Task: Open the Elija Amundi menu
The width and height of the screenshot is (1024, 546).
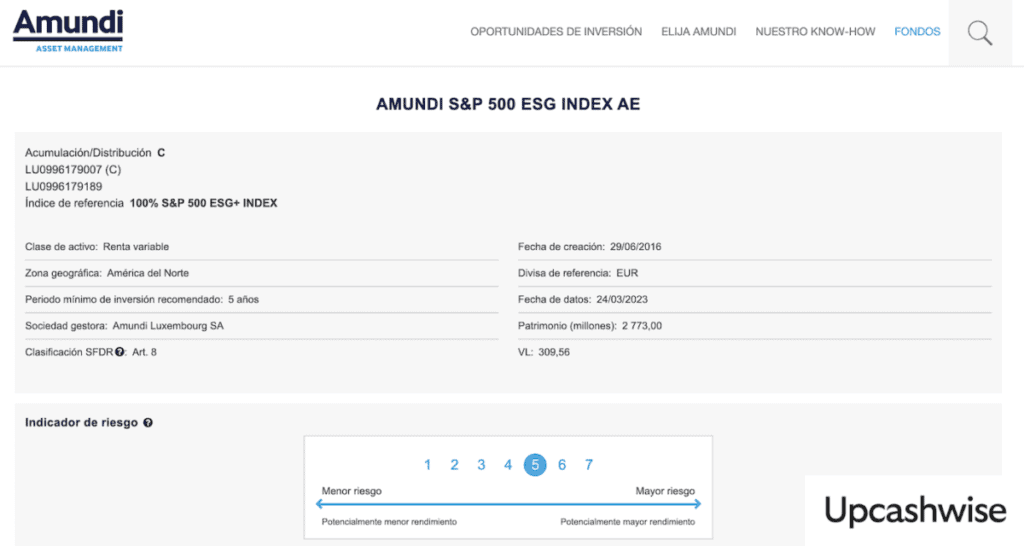Action: pos(698,31)
